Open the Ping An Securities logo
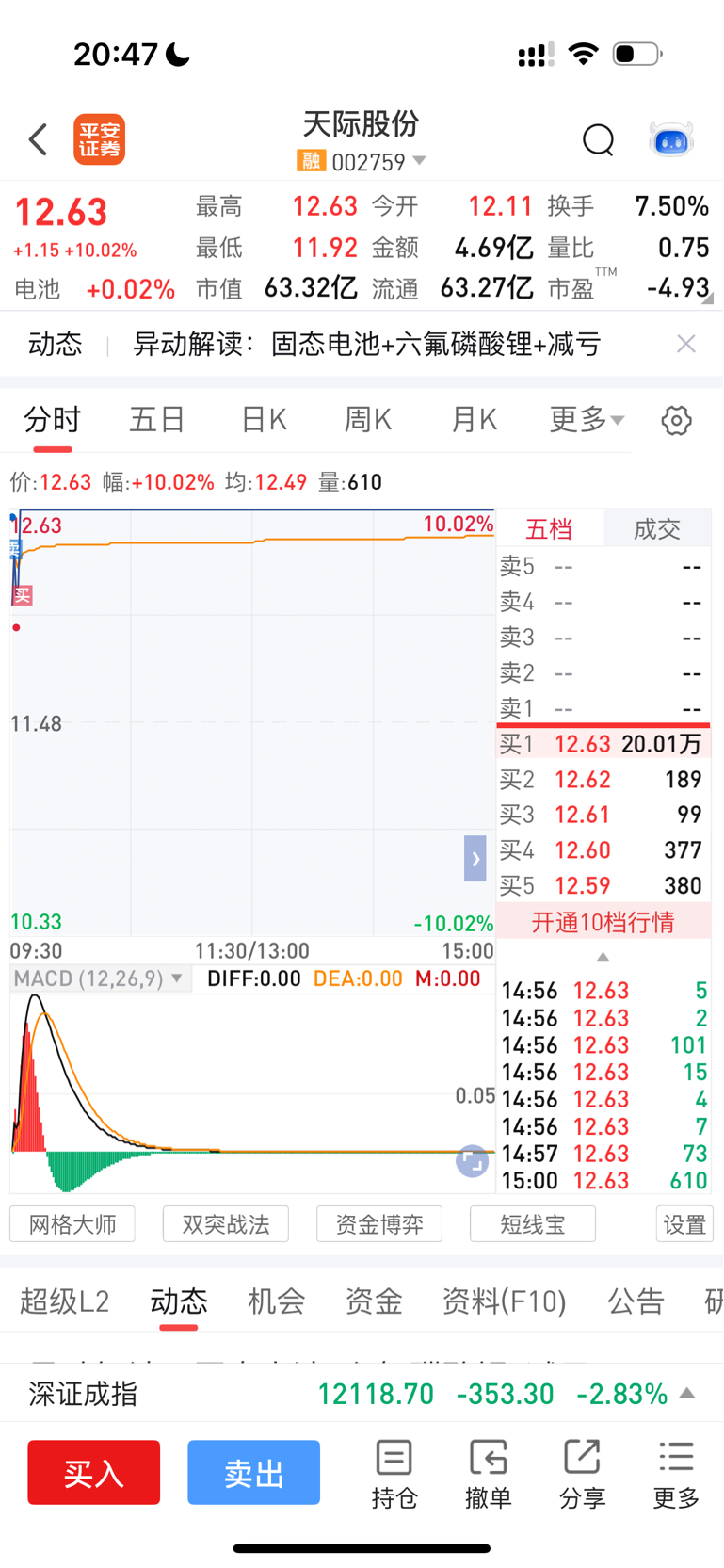This screenshot has height=1568, width=724. [100, 140]
